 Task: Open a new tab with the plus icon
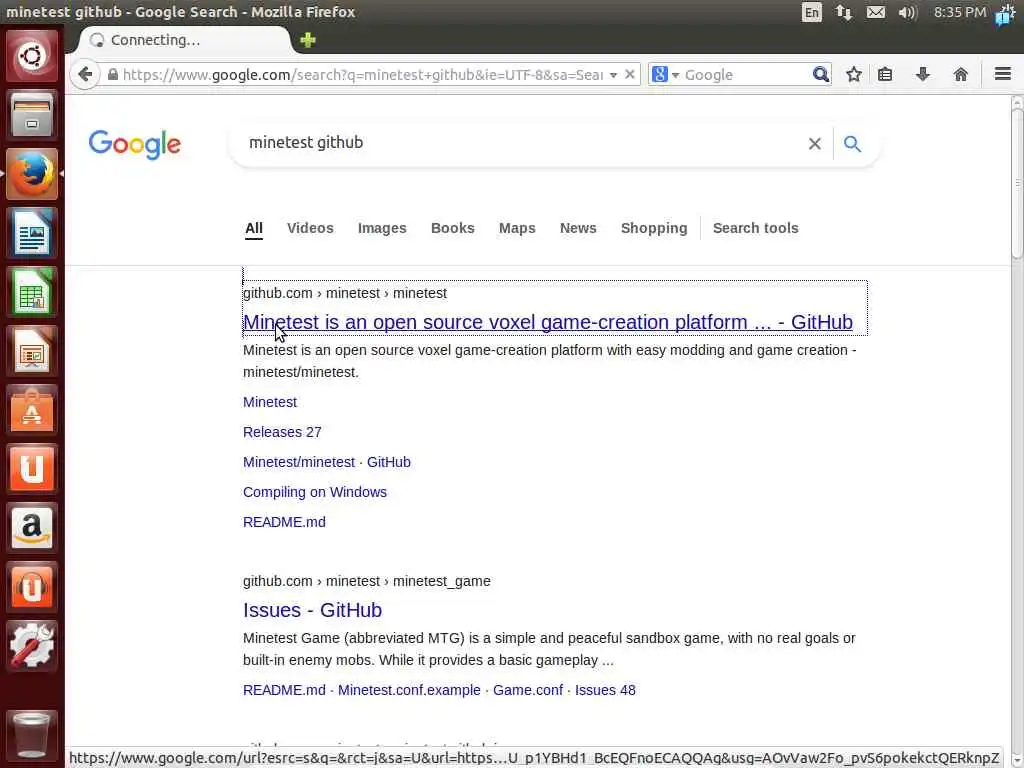(x=308, y=40)
